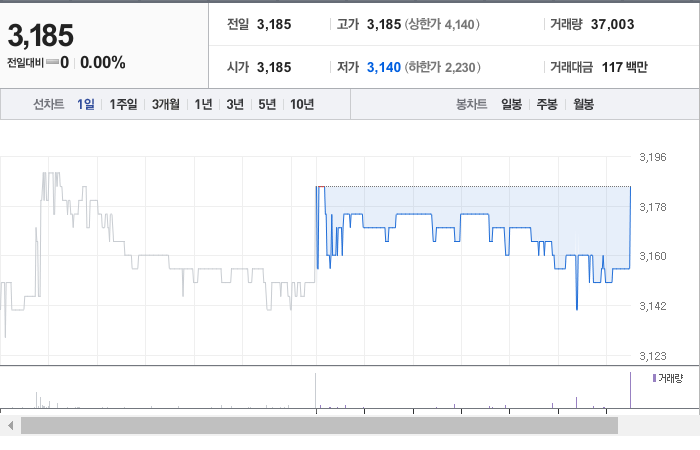
Task: Click the current price 3,185 headline
Action: [x=41, y=35]
